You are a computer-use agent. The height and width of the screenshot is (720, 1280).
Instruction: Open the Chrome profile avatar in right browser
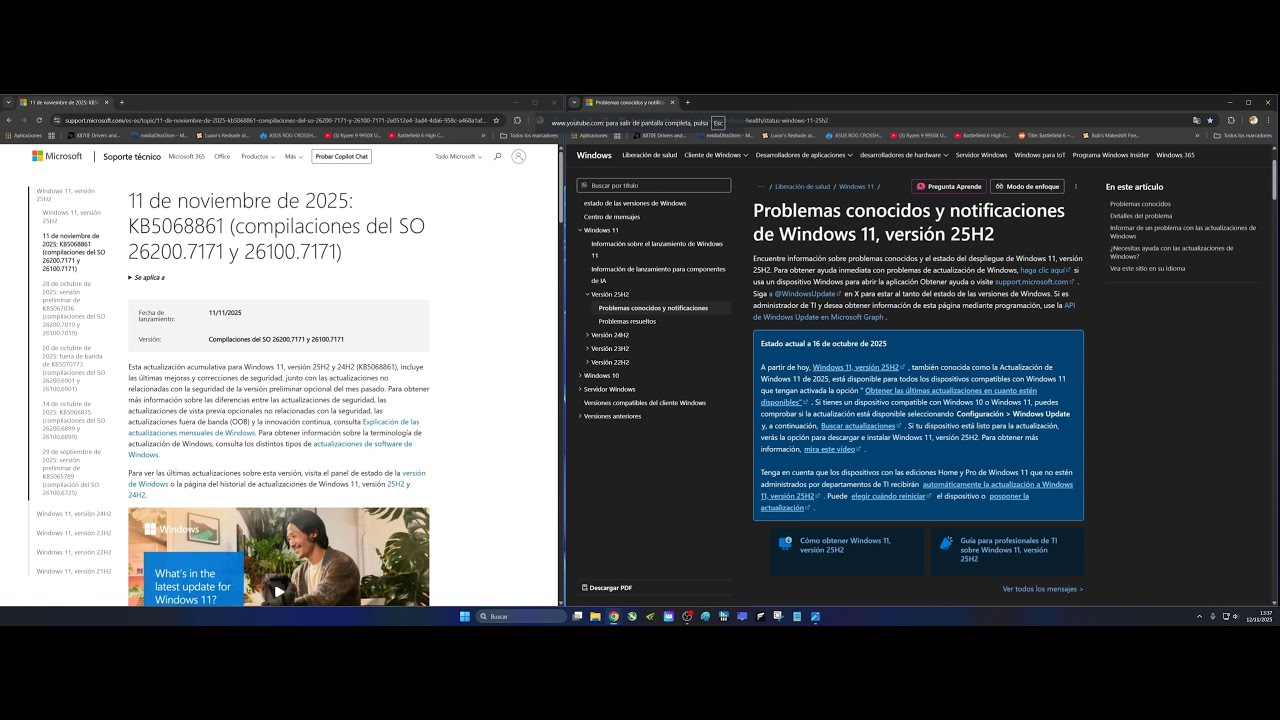[1253, 120]
